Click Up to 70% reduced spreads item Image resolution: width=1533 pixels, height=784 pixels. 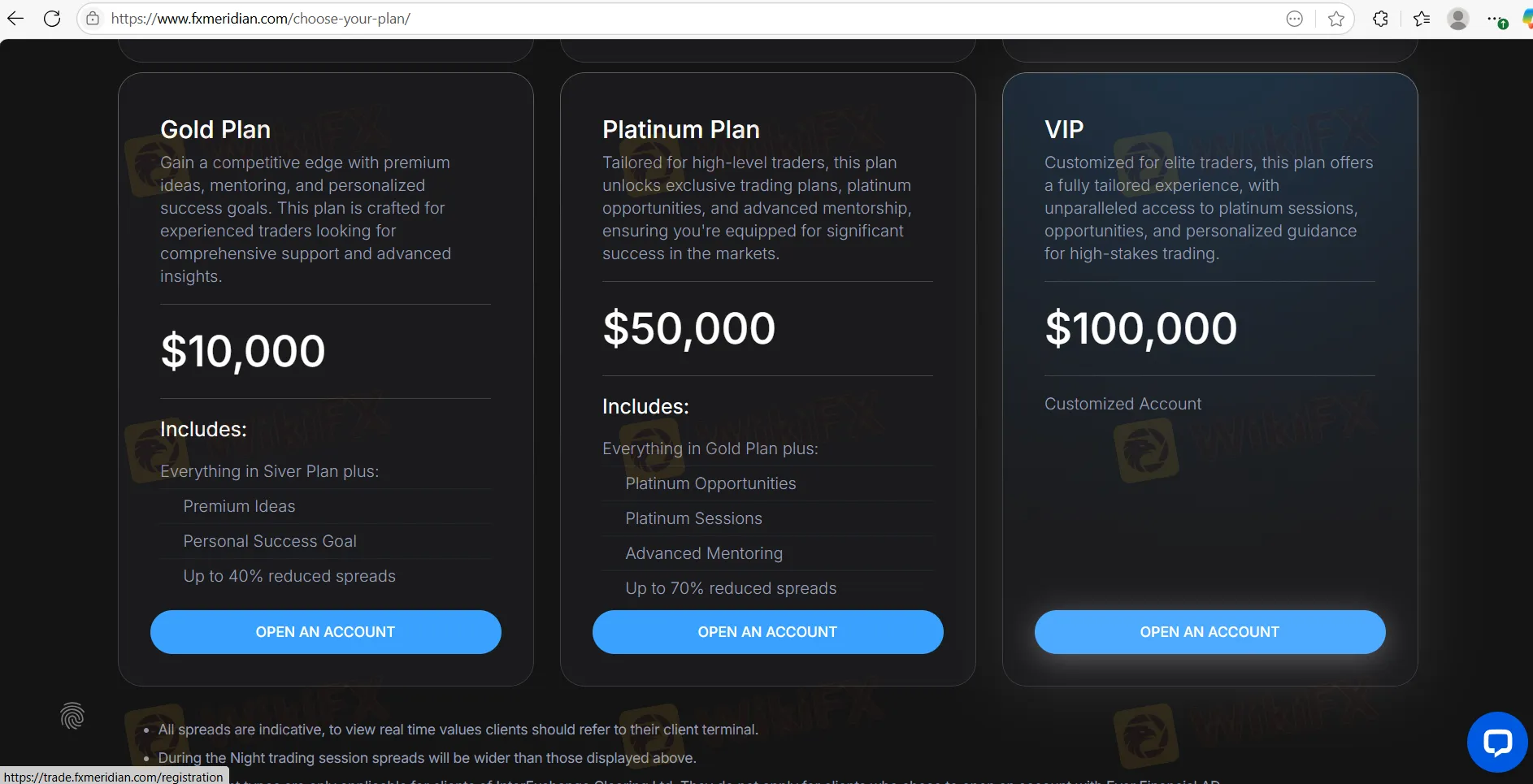tap(731, 588)
